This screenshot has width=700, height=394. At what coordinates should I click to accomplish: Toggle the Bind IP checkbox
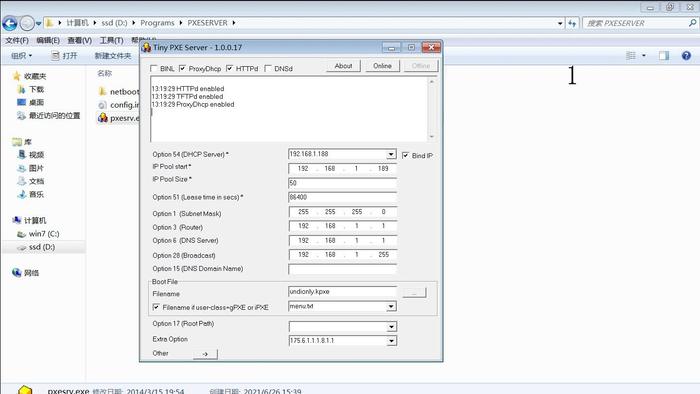point(405,155)
